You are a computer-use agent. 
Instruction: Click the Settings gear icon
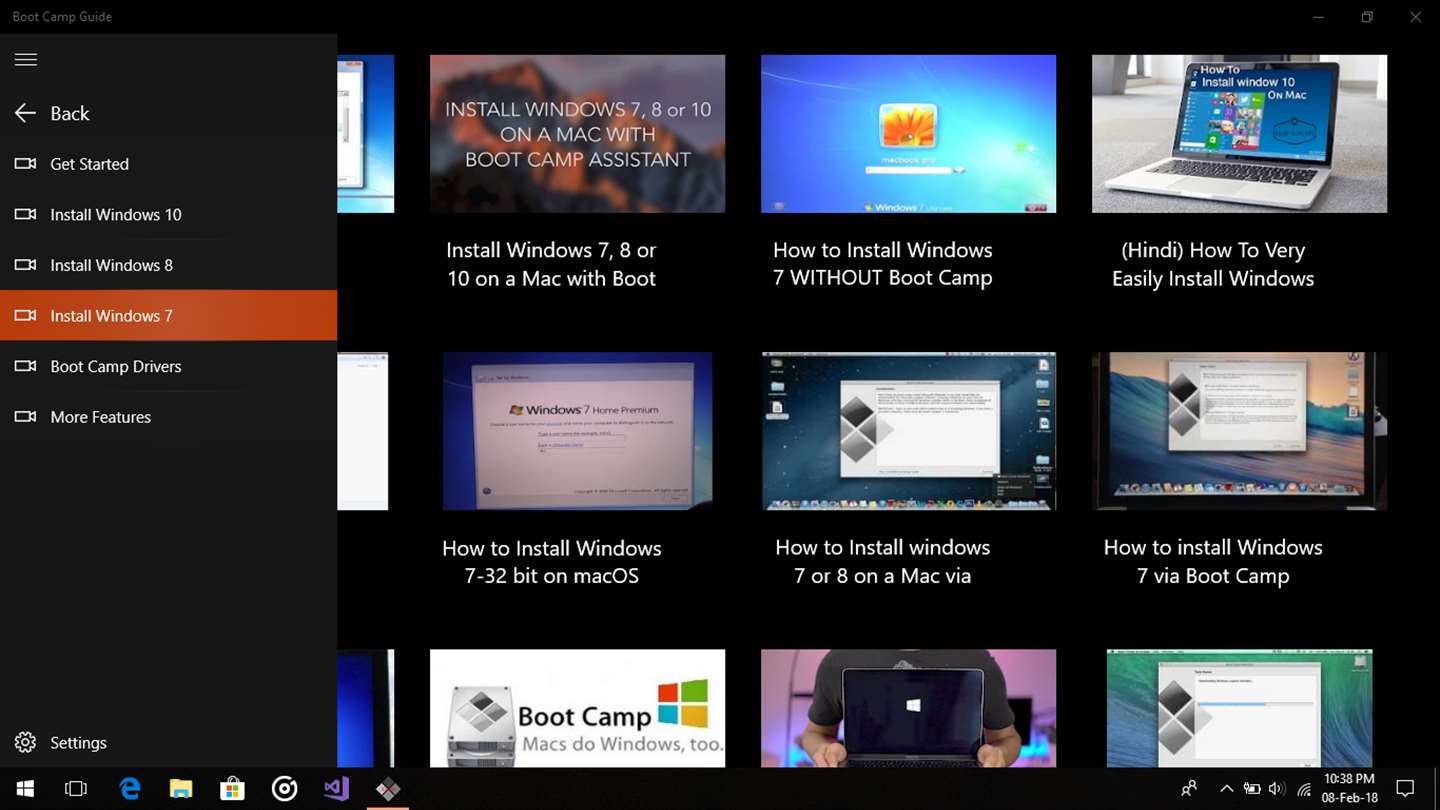point(25,742)
